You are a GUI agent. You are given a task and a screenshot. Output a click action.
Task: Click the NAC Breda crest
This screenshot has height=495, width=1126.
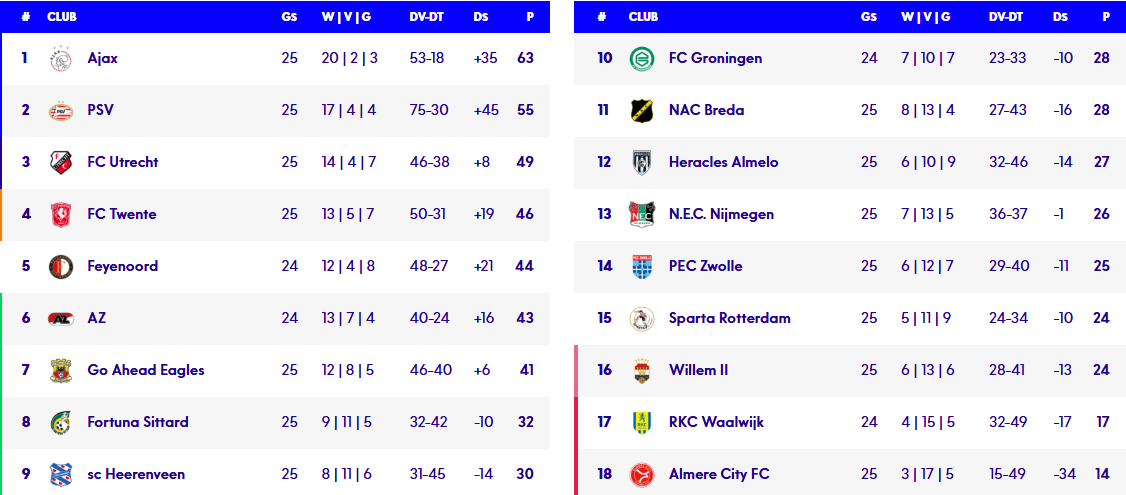point(641,110)
